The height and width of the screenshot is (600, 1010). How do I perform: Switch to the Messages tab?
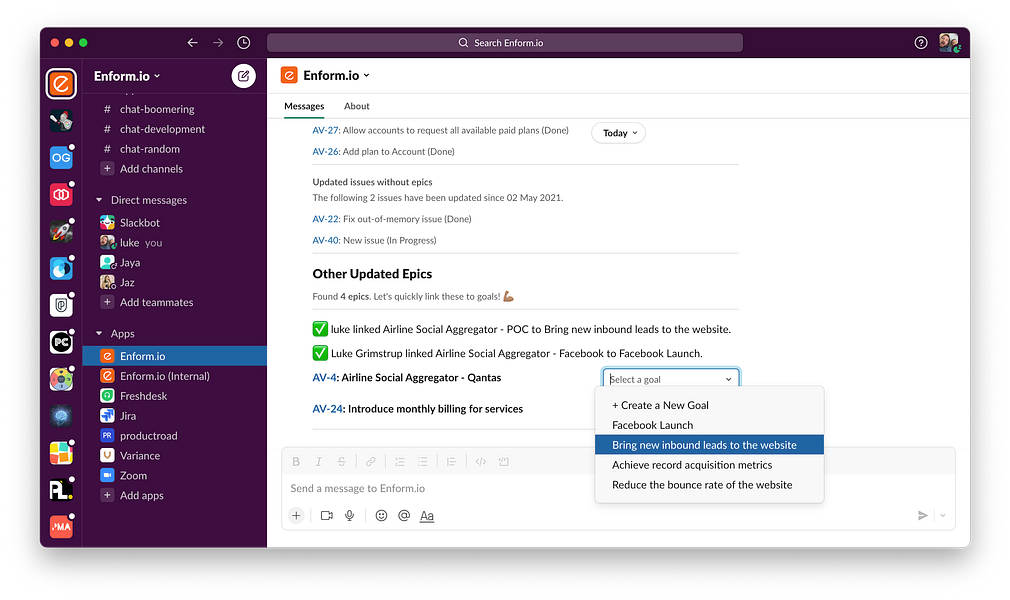point(304,106)
